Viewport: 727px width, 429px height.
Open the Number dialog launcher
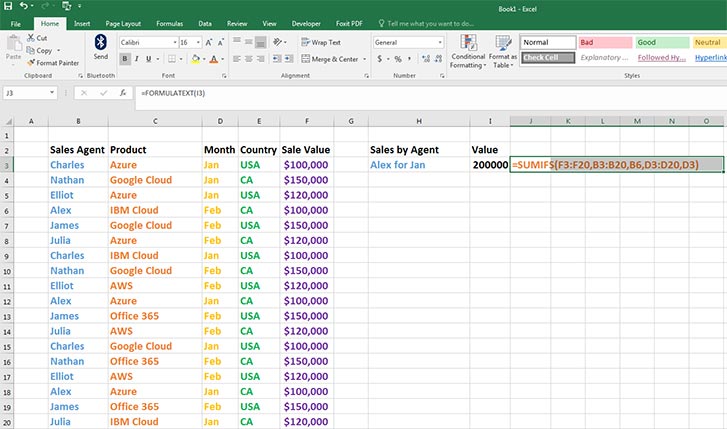click(x=442, y=76)
